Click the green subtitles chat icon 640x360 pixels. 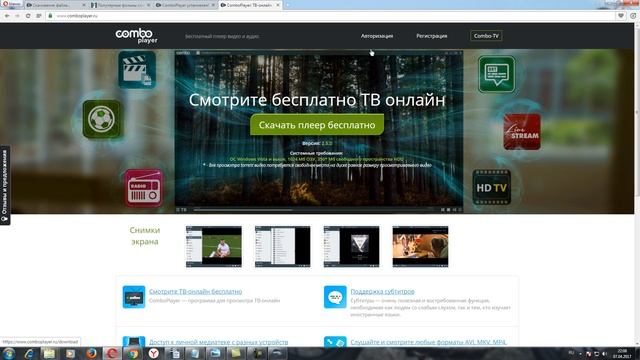tap(496, 74)
